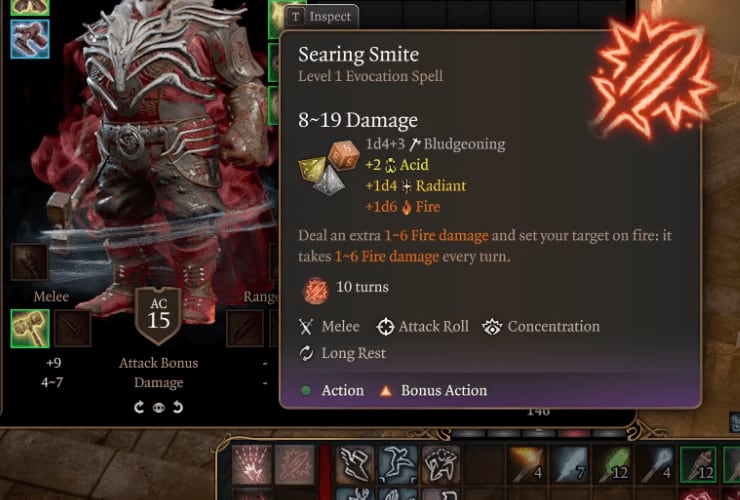Click the Searing Smite condition turns icon
740x500 pixels.
[315, 289]
